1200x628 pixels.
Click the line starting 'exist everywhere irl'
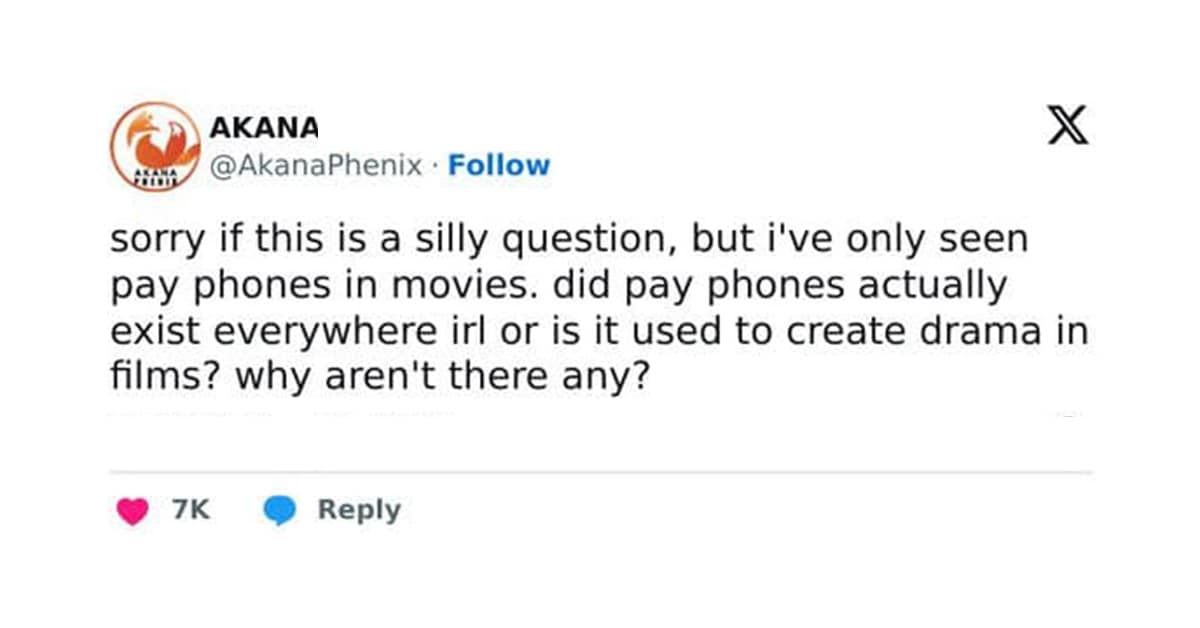point(598,333)
